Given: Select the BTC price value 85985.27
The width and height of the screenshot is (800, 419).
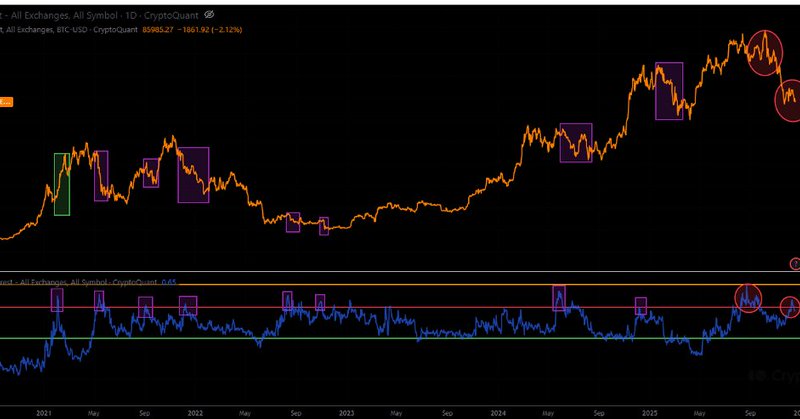Looking at the screenshot, I should pos(158,30).
